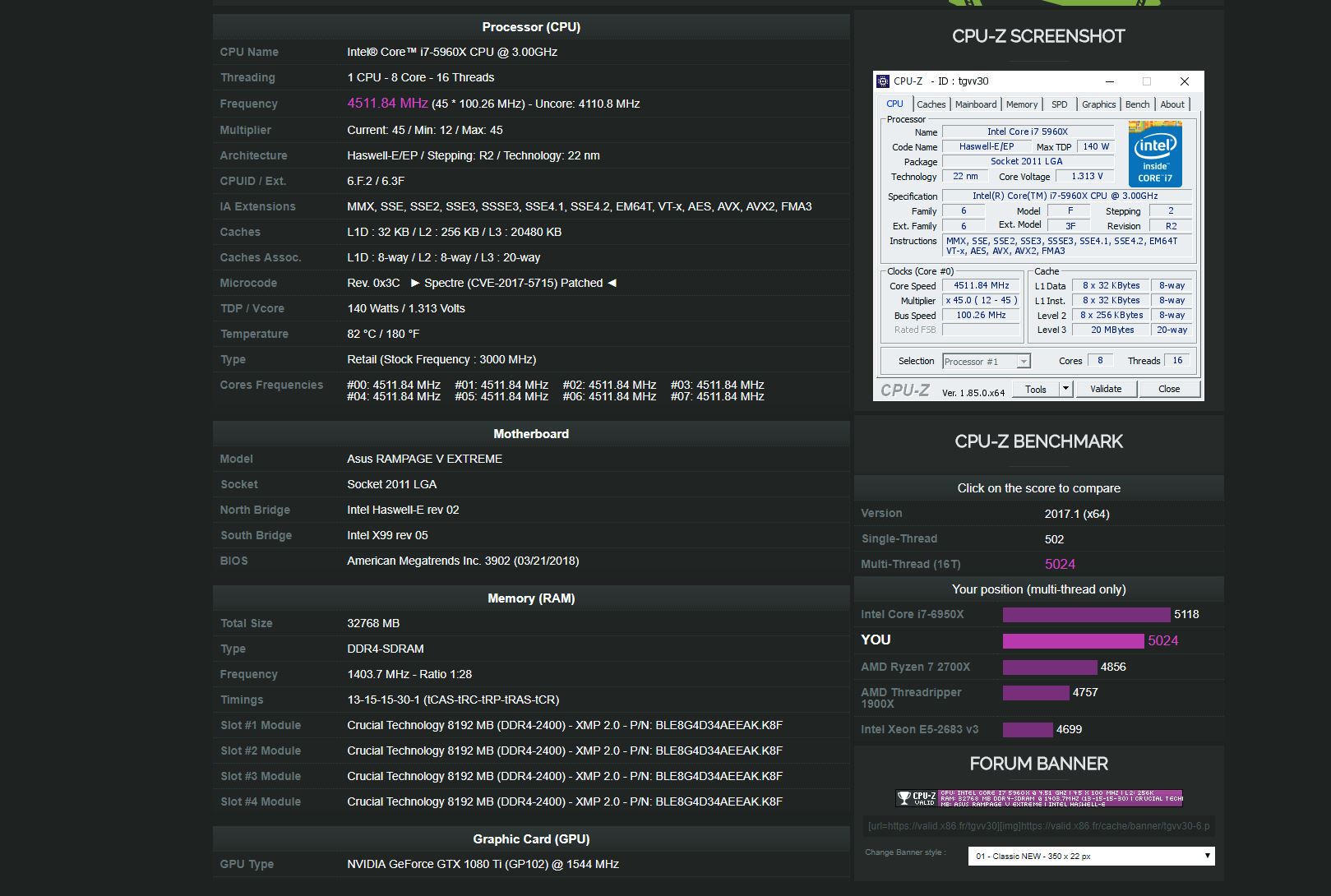1331x896 pixels.
Task: Switch to the Memory tab
Action: [1022, 104]
